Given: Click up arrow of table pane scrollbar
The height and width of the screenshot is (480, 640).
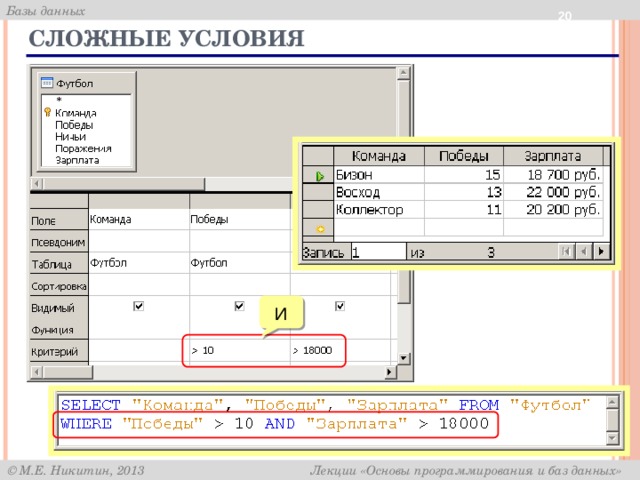Looking at the screenshot, I should point(403,73).
